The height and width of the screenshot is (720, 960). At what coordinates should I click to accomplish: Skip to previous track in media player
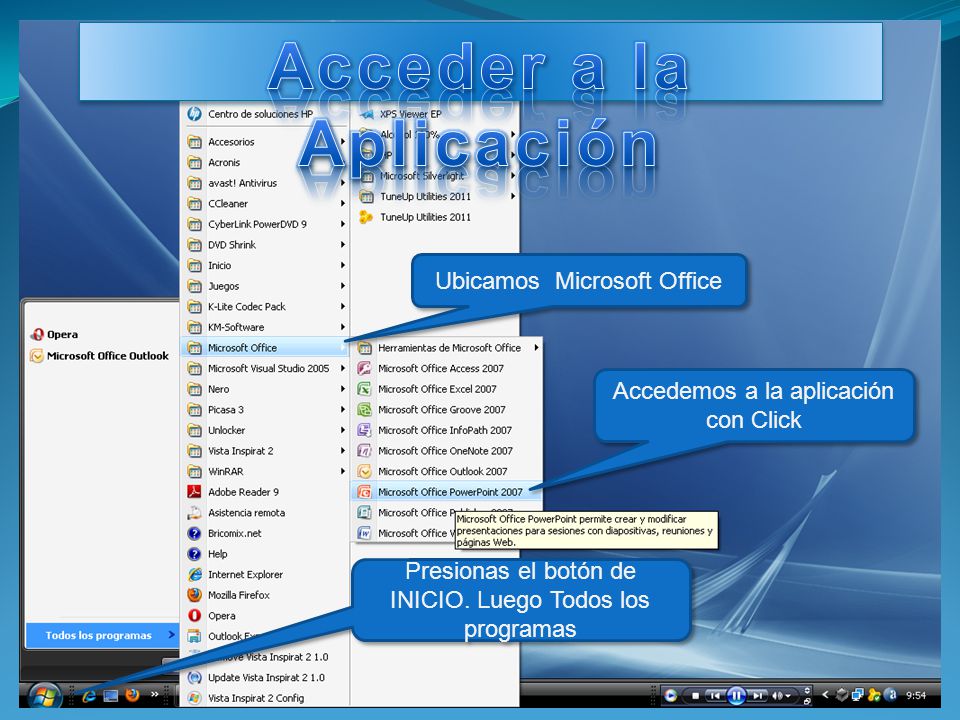(x=714, y=696)
